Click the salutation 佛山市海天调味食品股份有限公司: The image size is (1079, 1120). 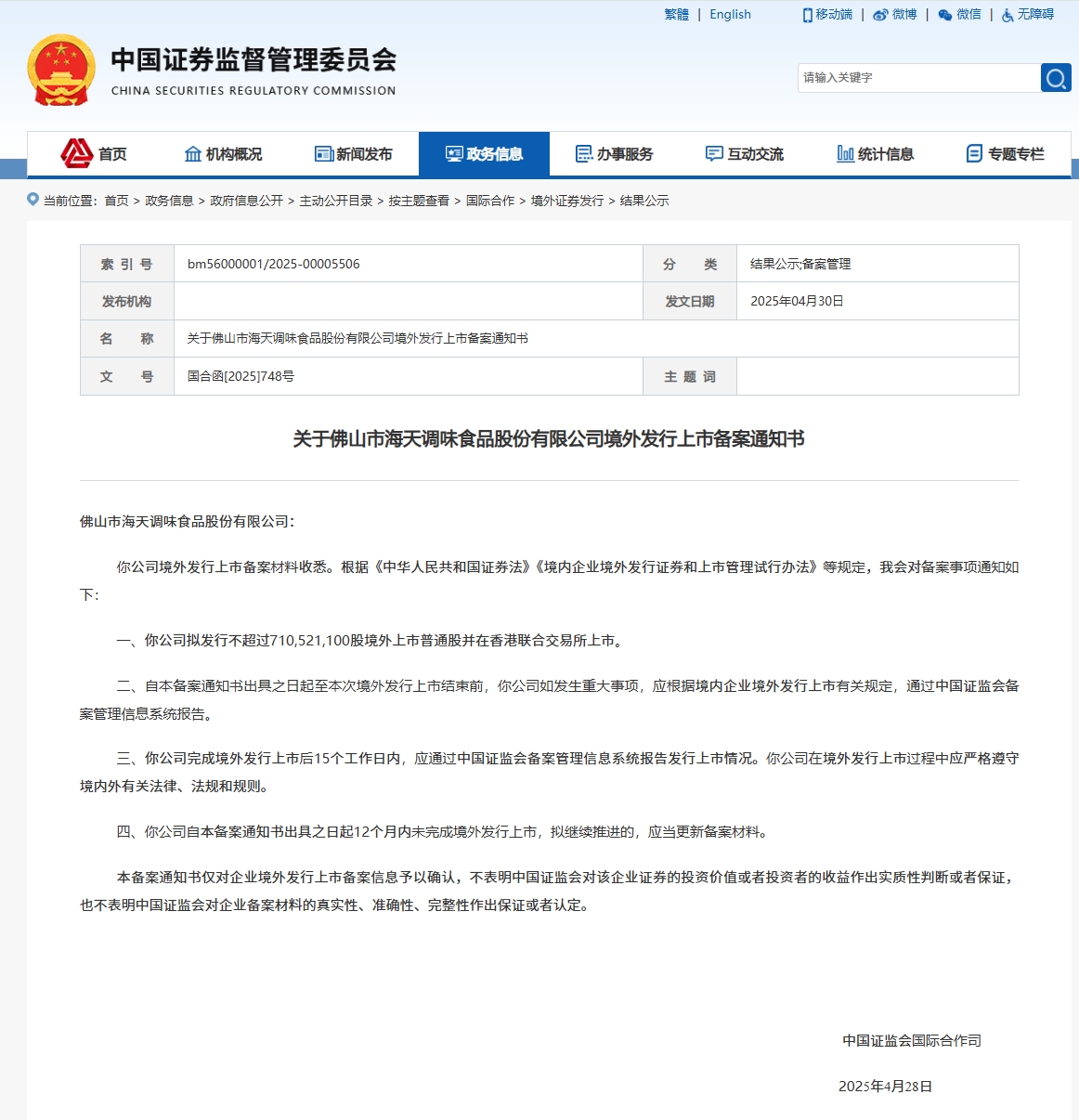pos(188,521)
